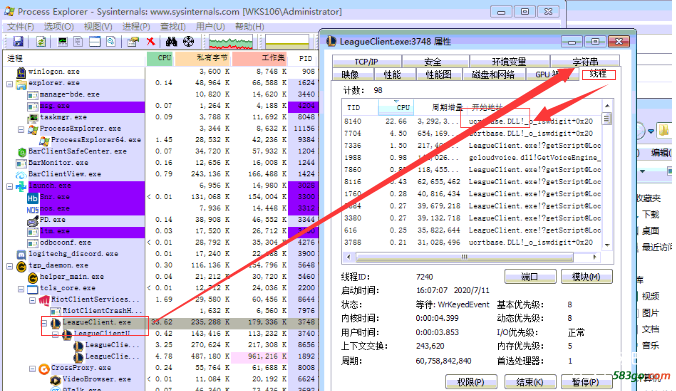Viewport: 676px width, 391px height.
Task: Click the PD.exe printer-like icon
Action: pos(33,221)
